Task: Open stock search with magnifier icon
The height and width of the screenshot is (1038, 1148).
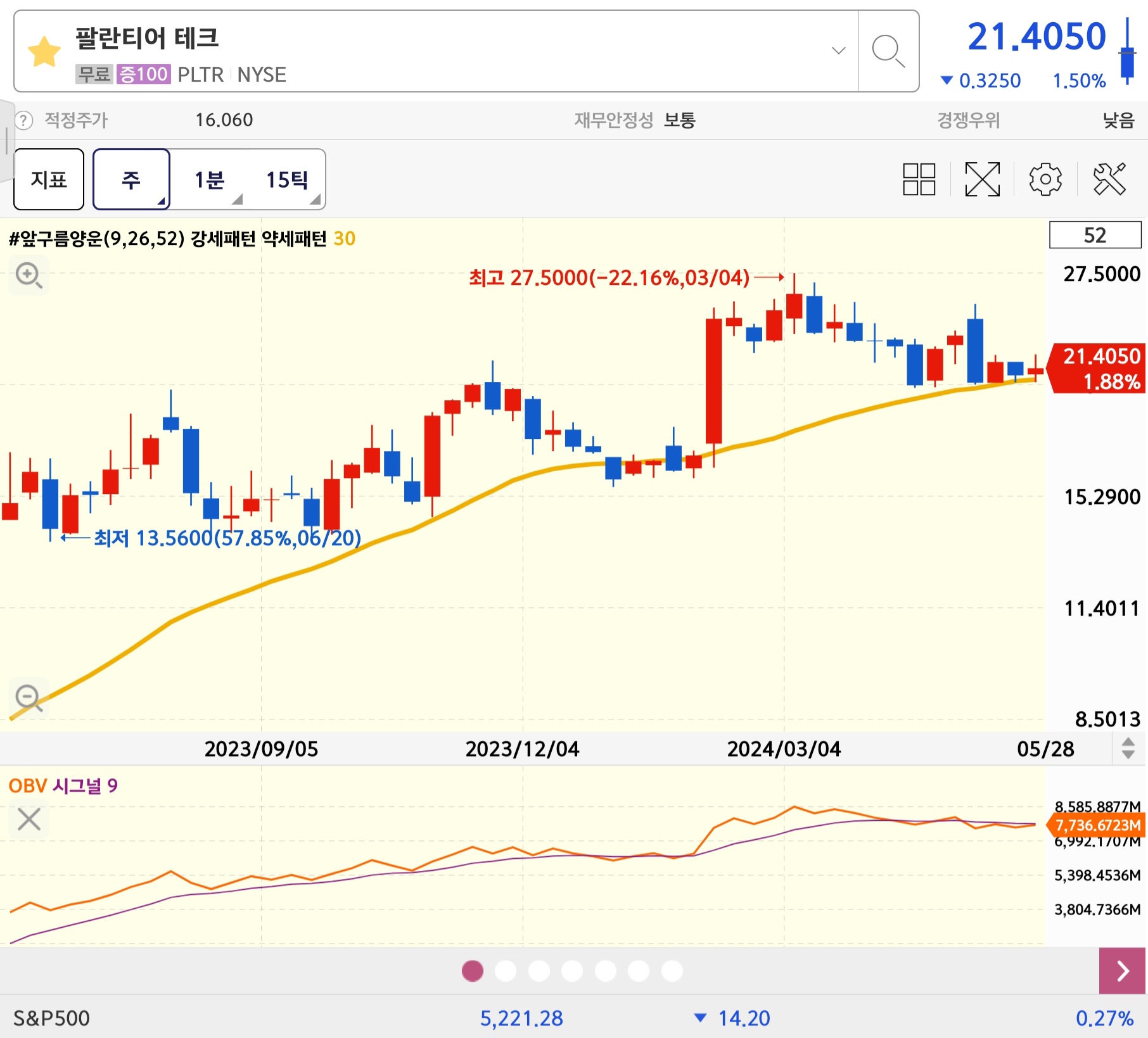Action: pos(888,51)
